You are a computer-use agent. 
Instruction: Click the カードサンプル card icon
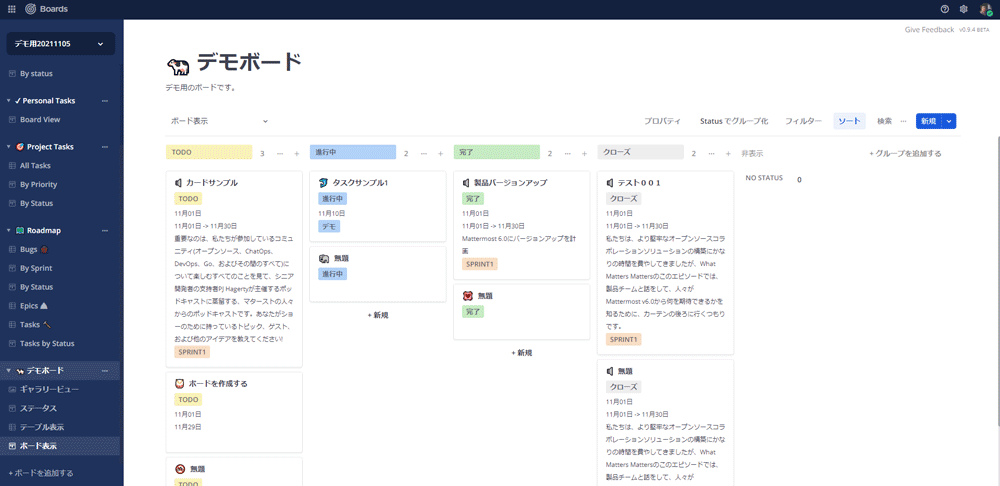coord(179,182)
